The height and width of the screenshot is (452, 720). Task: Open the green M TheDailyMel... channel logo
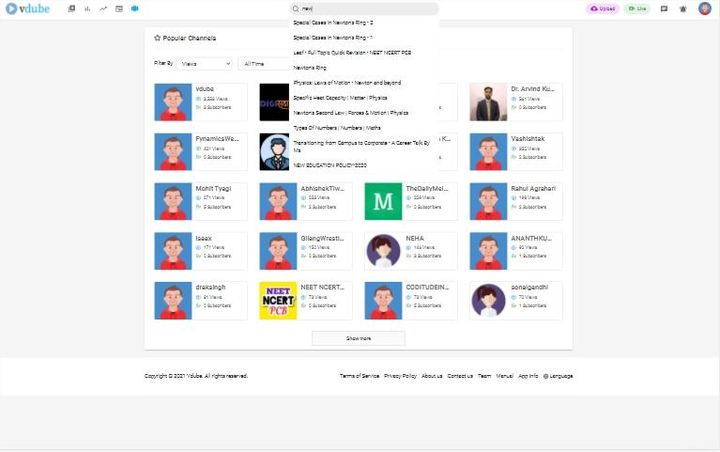383,202
